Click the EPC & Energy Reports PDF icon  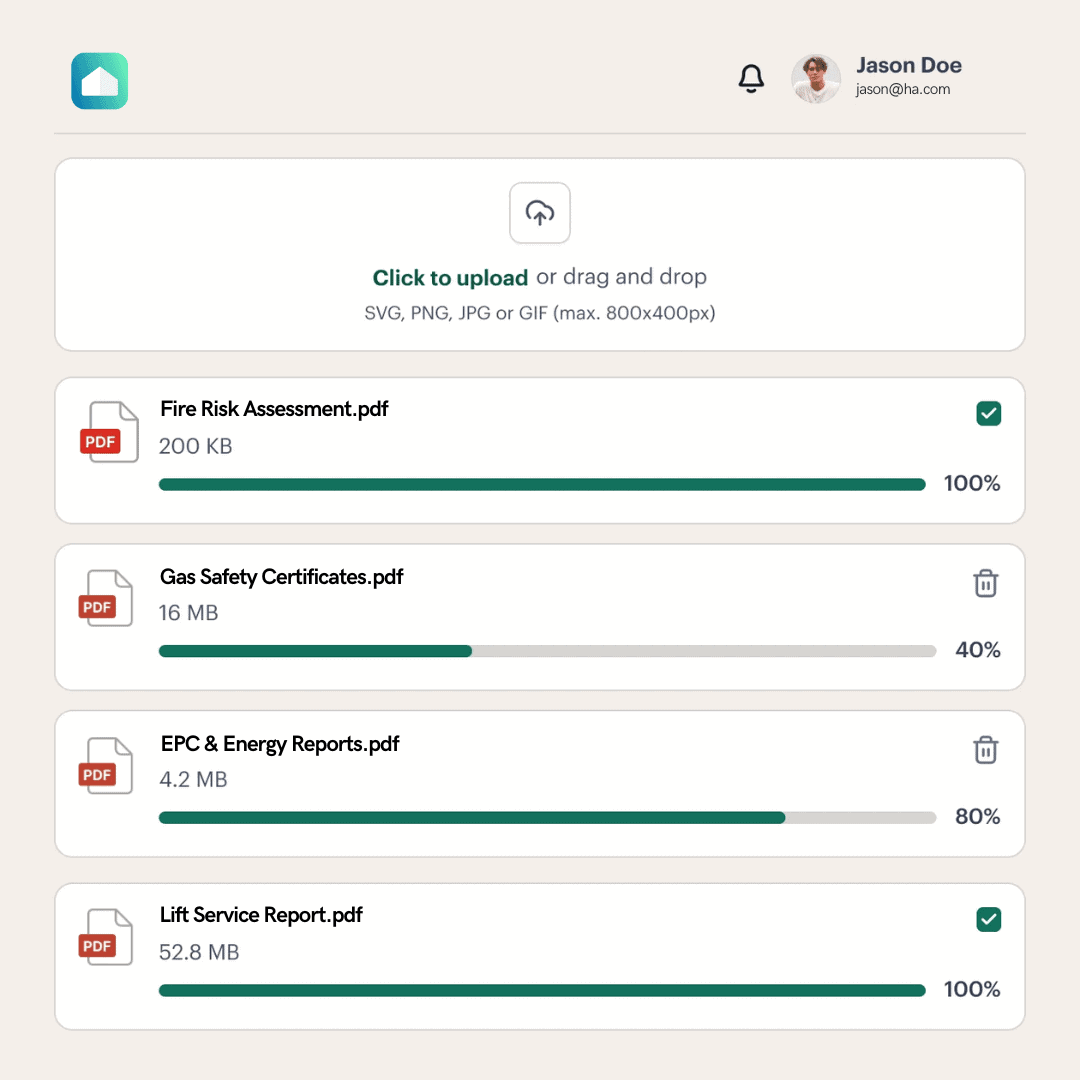click(106, 766)
